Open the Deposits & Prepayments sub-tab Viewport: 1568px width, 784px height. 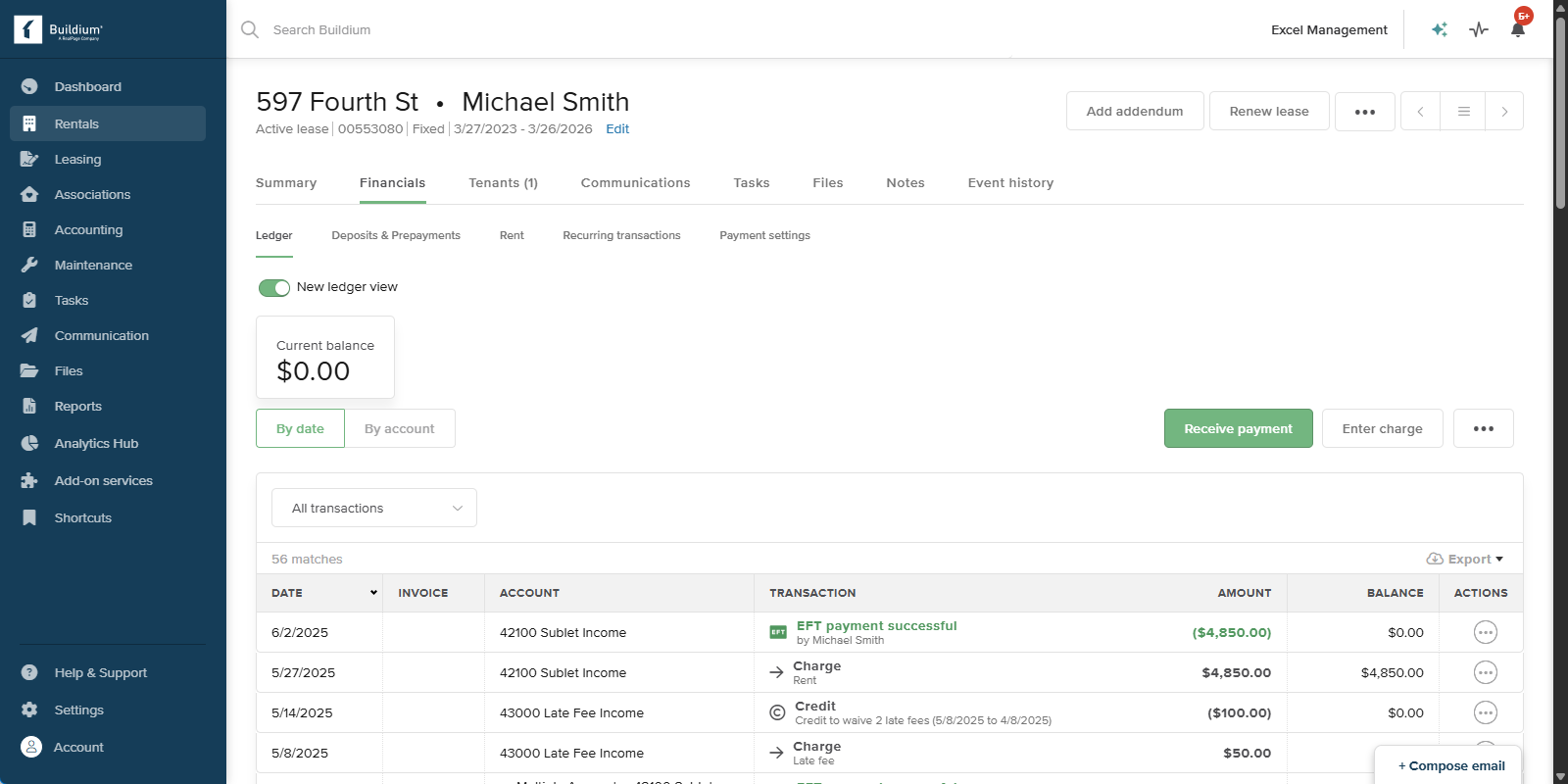(396, 235)
